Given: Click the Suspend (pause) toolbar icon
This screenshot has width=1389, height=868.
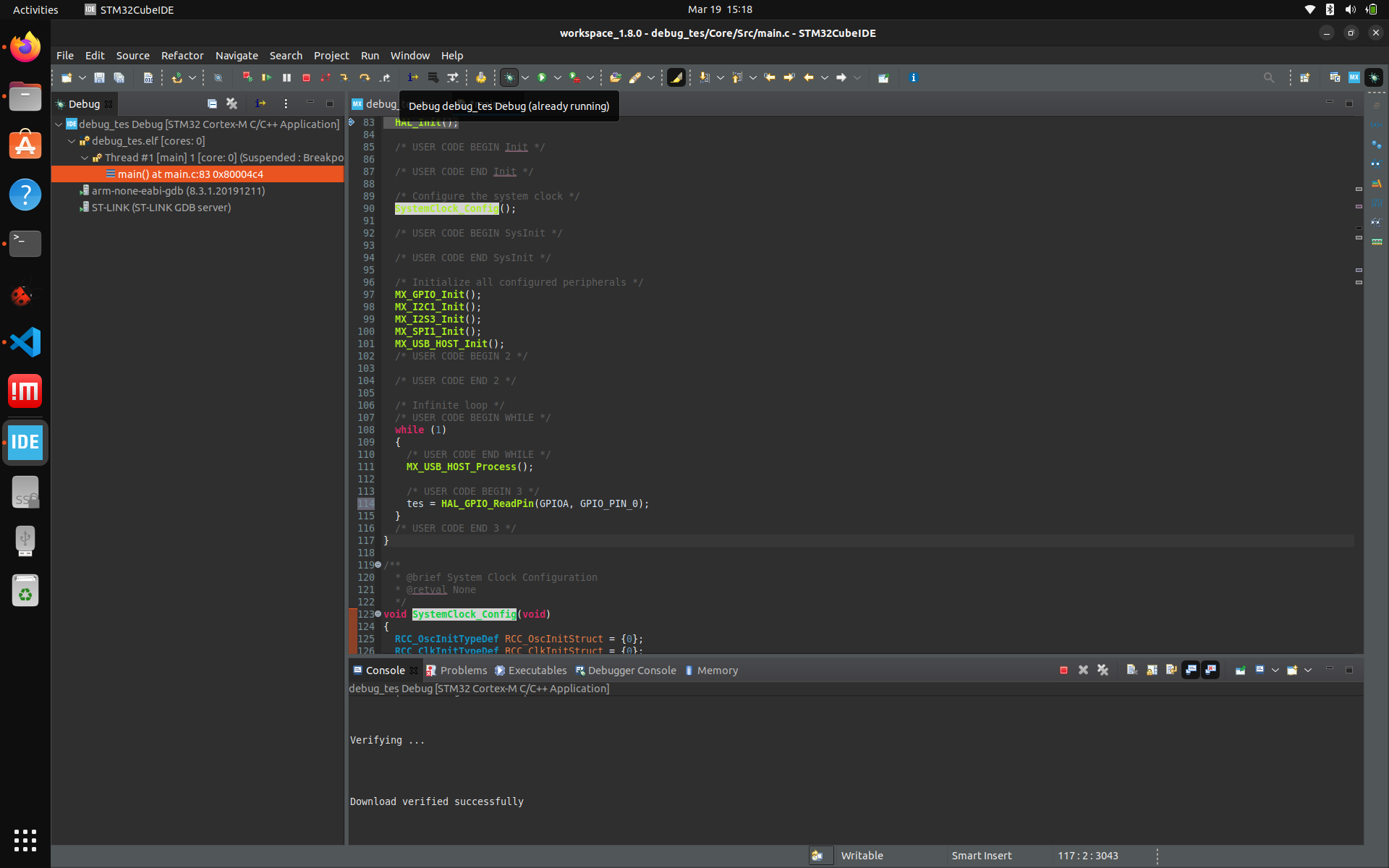Looking at the screenshot, I should tap(286, 77).
